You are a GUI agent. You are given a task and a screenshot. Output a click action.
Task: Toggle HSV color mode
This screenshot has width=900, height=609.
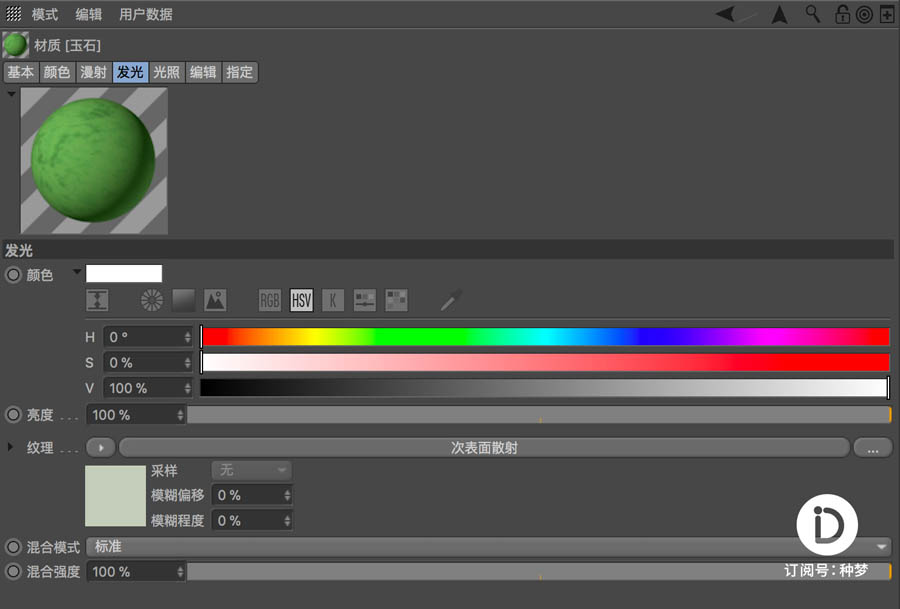301,300
